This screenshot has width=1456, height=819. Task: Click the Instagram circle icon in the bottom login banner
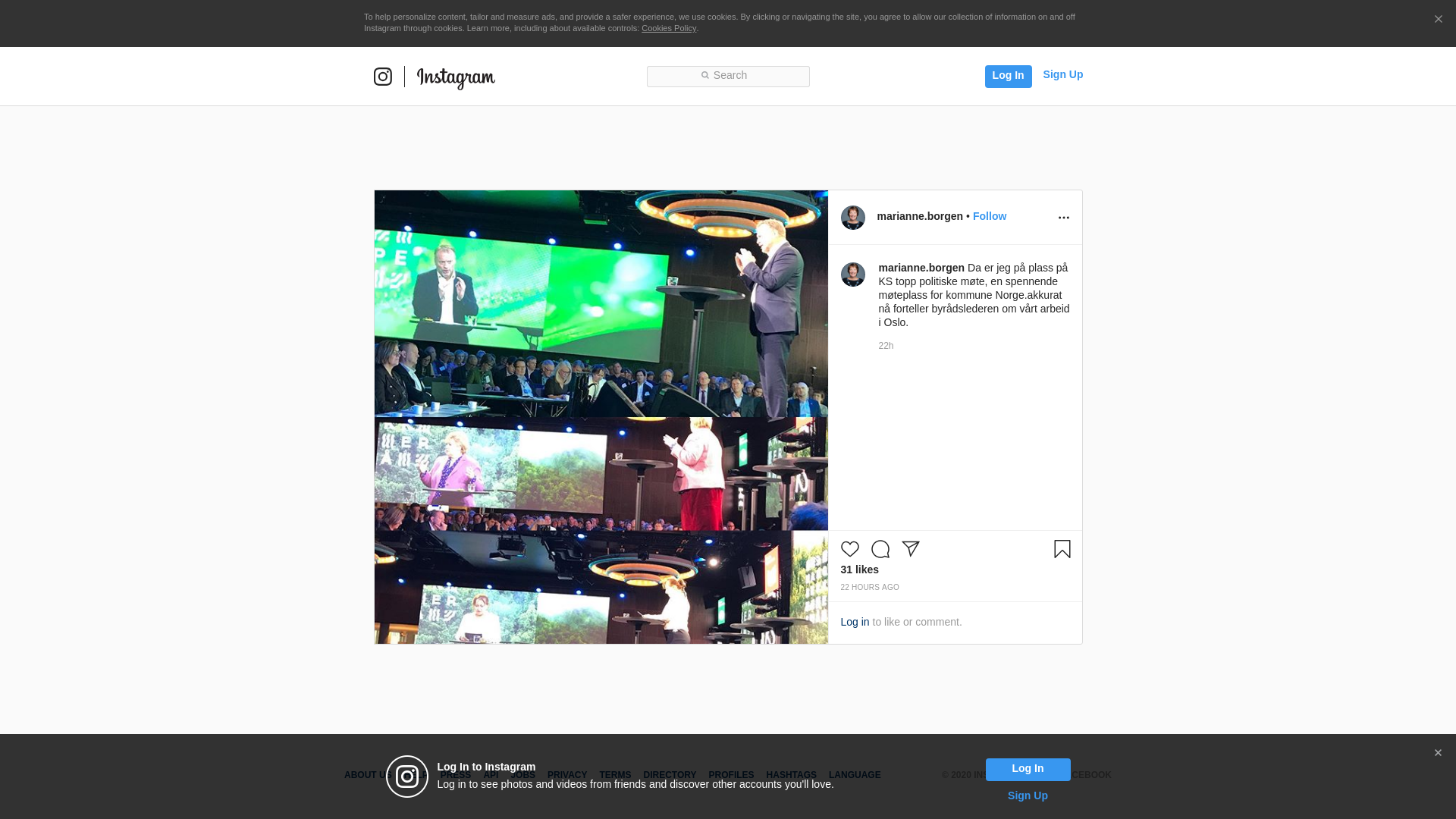coord(407,777)
